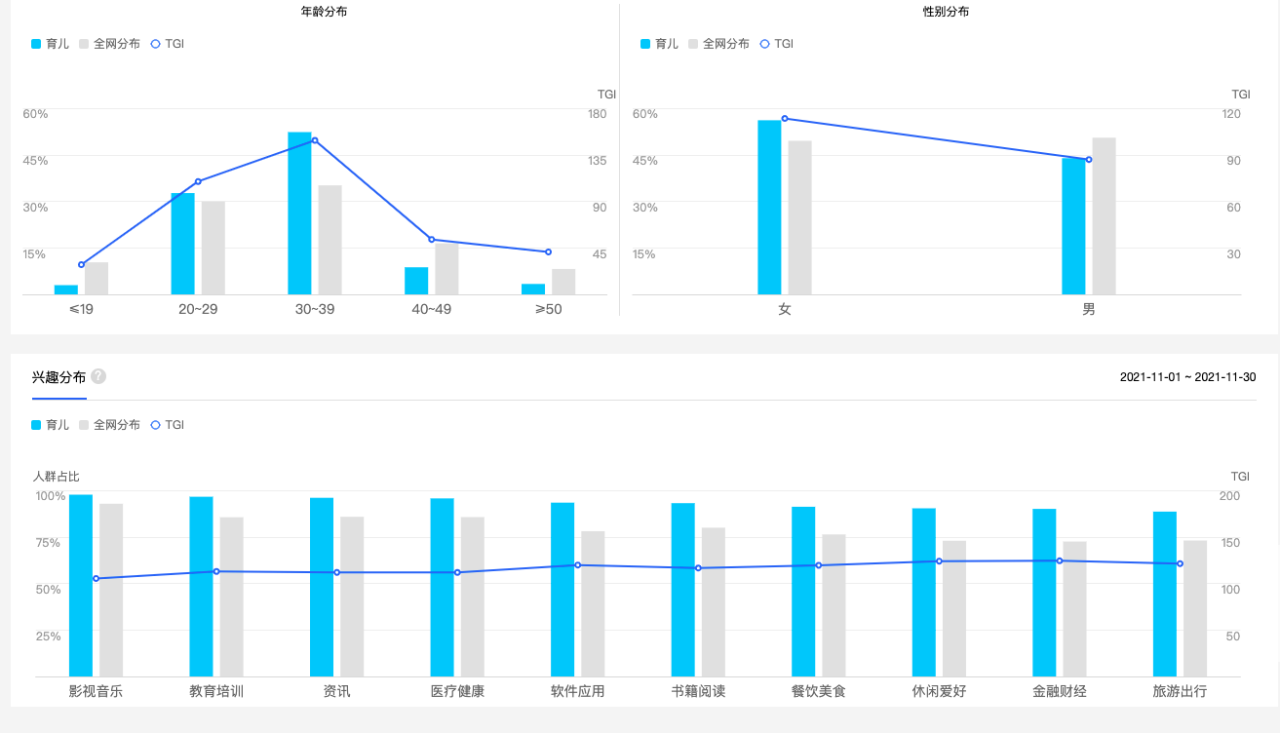Screen dimensions: 1280x733
Task: Click the gray 全网分布 bar for 40~49
Action: click(x=447, y=268)
